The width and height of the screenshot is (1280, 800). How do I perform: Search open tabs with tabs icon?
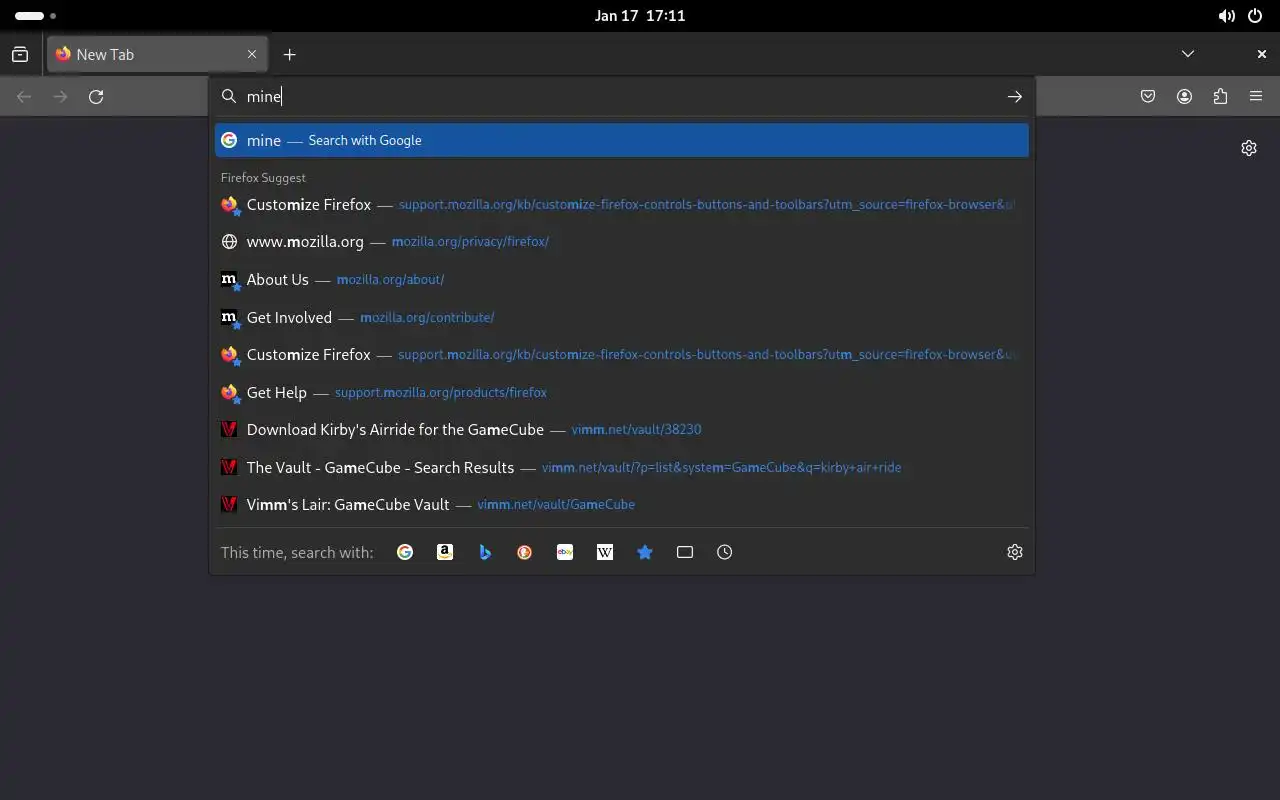(685, 552)
